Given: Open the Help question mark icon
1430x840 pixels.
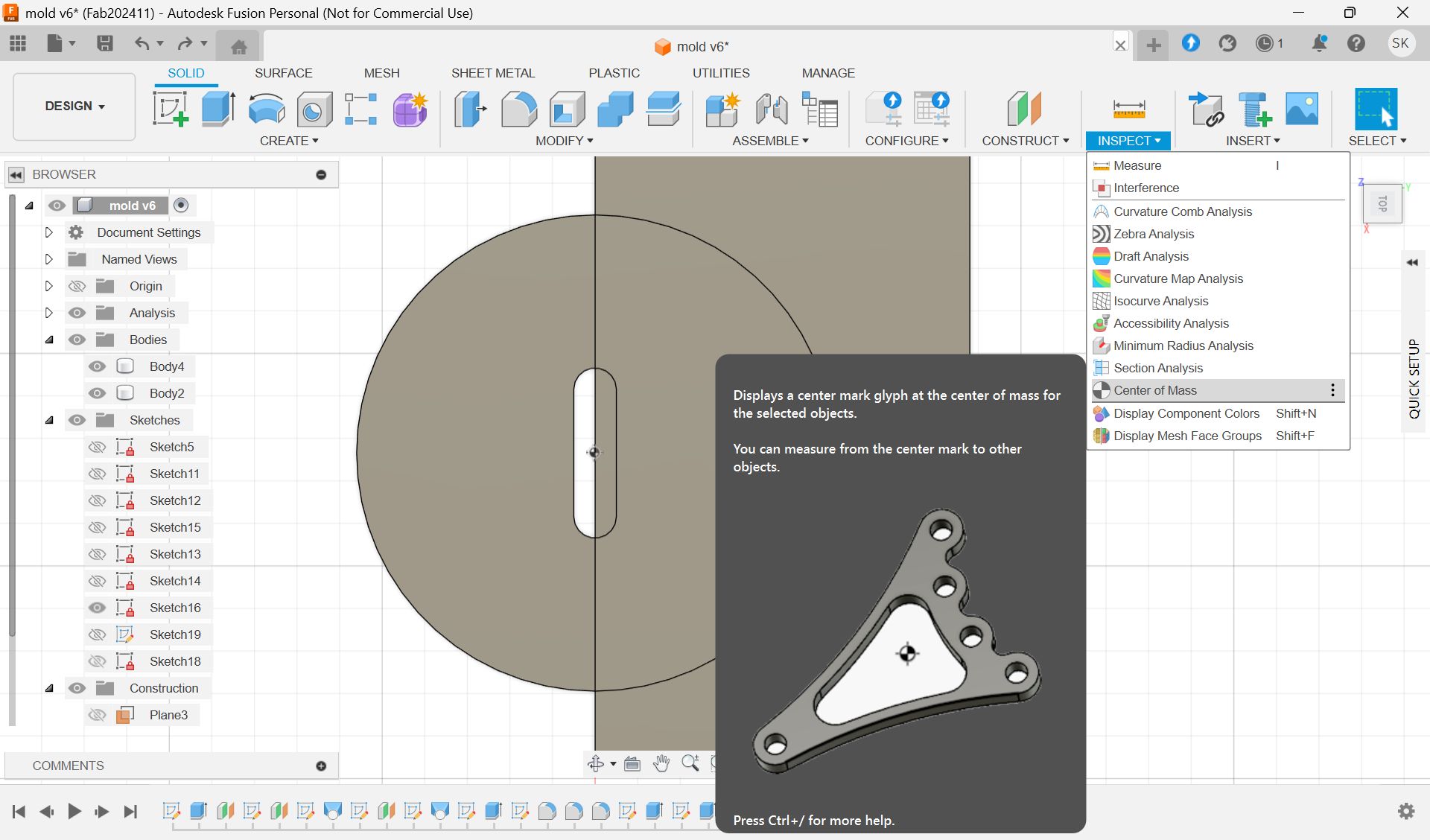Looking at the screenshot, I should pos(1356,43).
